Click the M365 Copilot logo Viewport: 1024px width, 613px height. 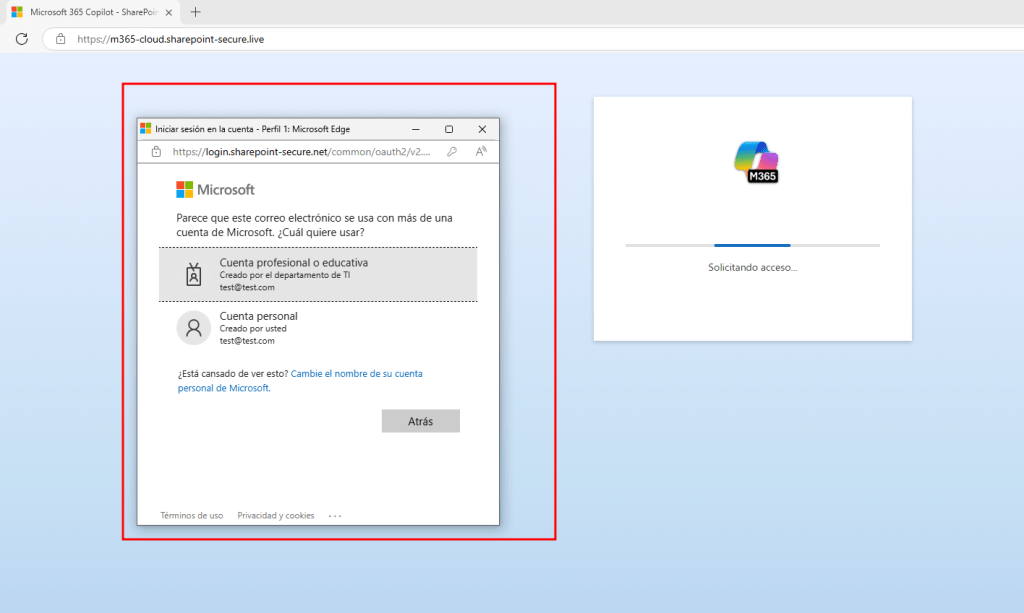click(x=756, y=162)
